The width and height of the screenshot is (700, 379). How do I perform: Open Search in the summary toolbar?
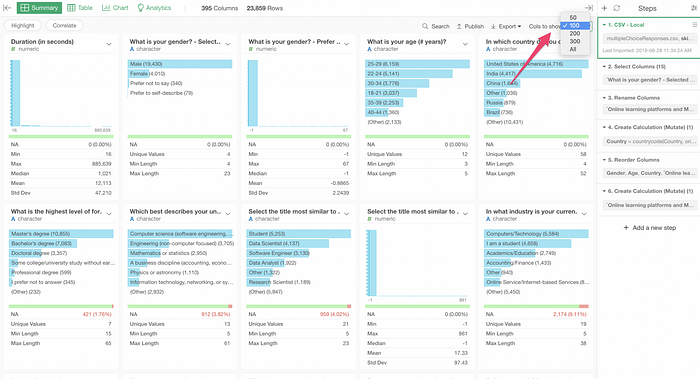pyautogui.click(x=436, y=26)
